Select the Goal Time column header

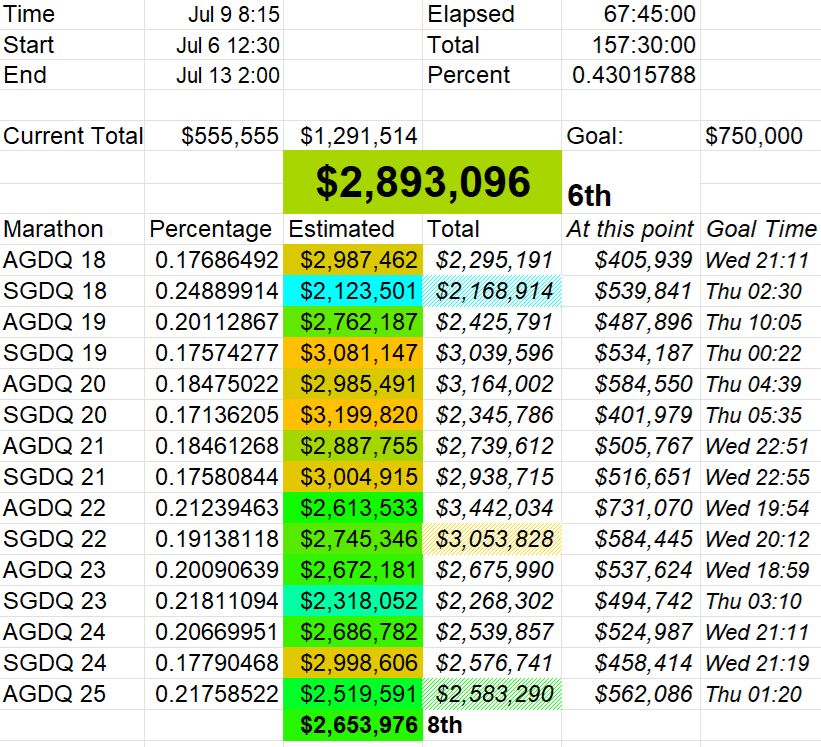point(760,229)
